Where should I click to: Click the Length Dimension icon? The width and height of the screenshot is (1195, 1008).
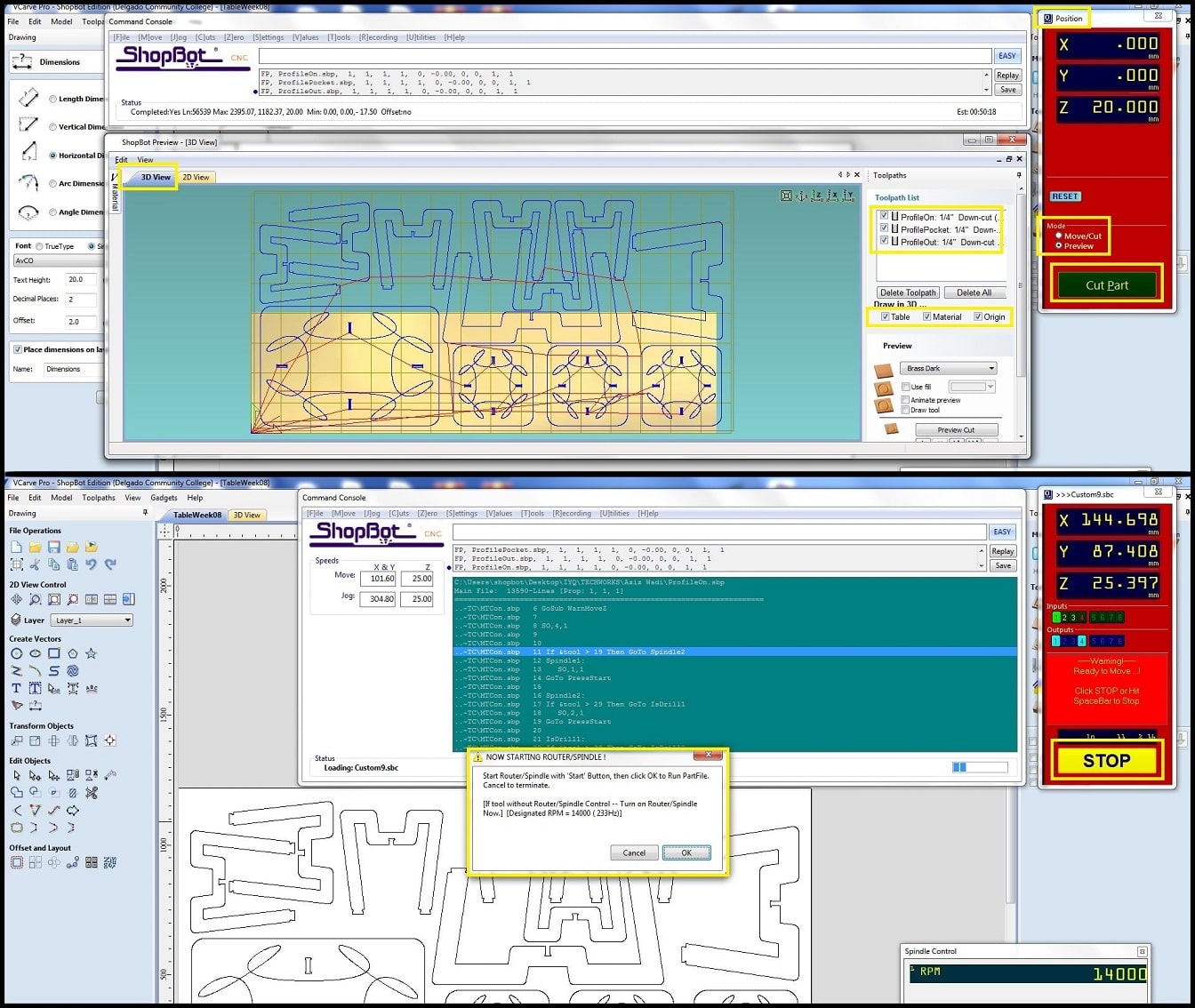(x=28, y=98)
